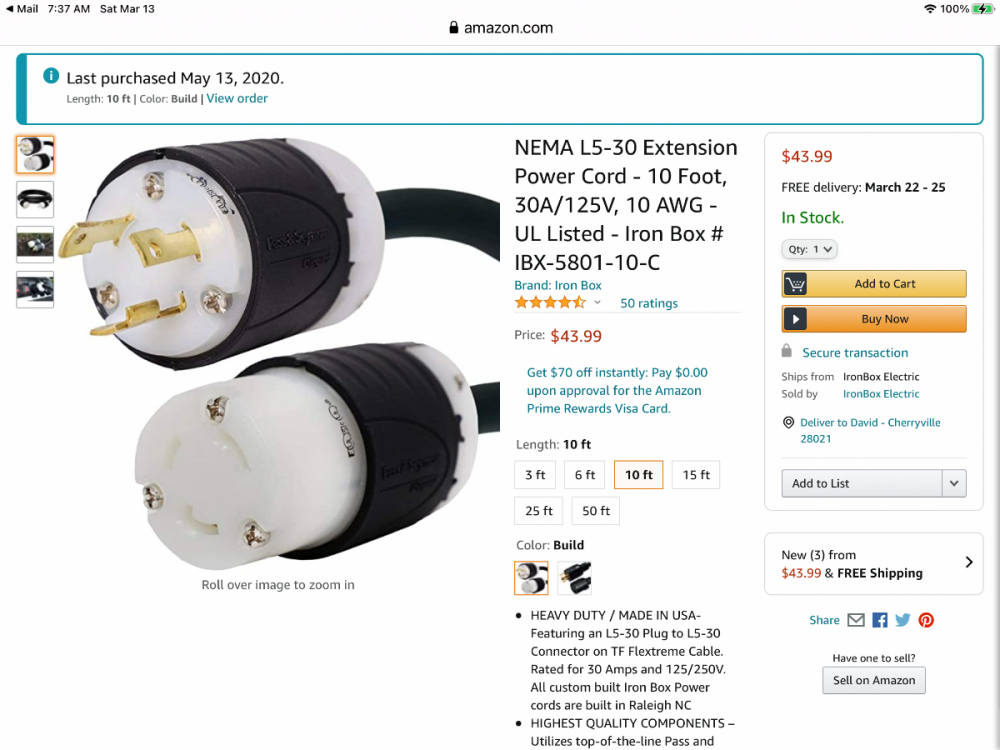
Task: Select the black plug color swatch
Action: tap(574, 578)
